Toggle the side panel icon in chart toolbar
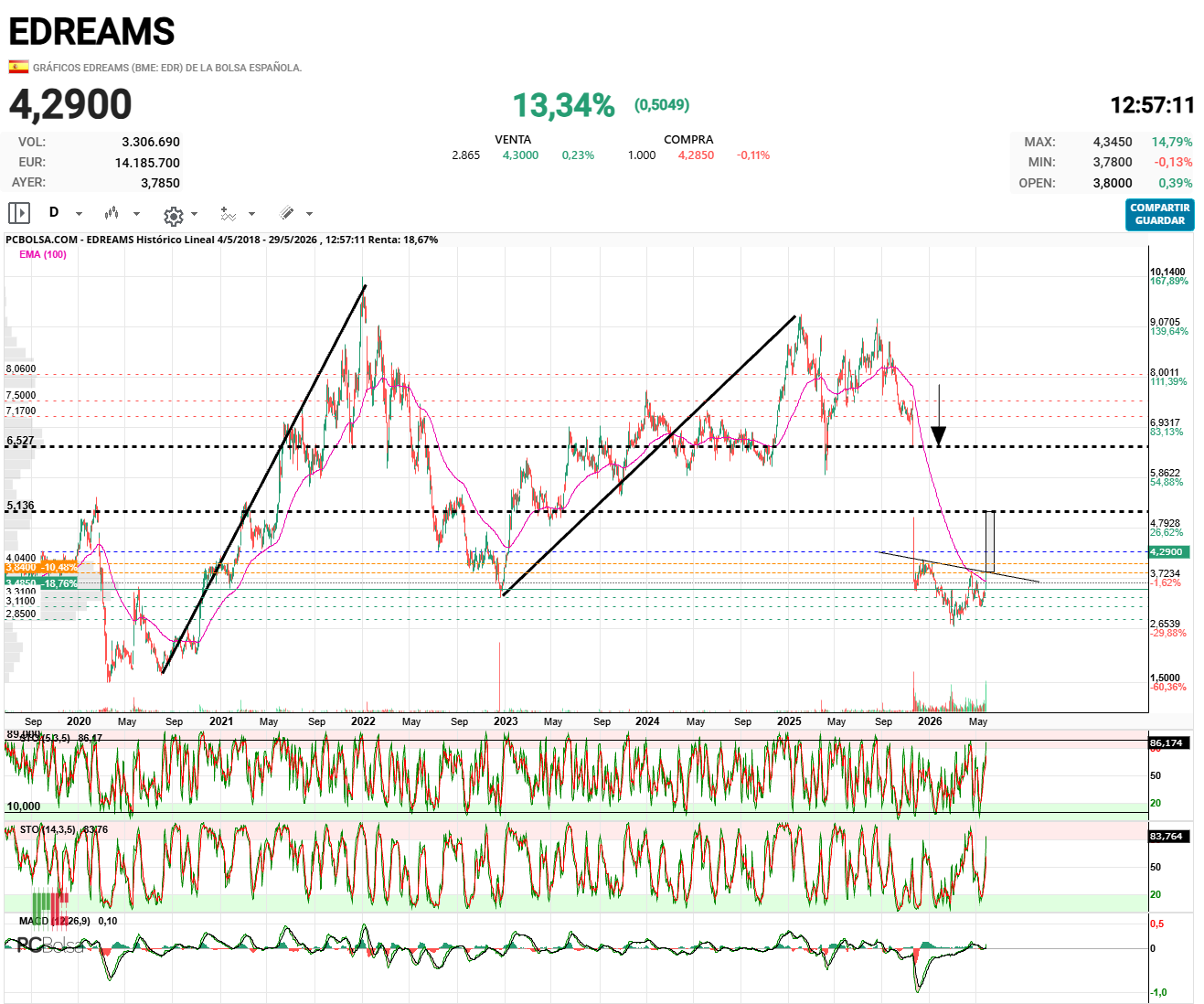The image size is (1204, 1004). point(19,213)
